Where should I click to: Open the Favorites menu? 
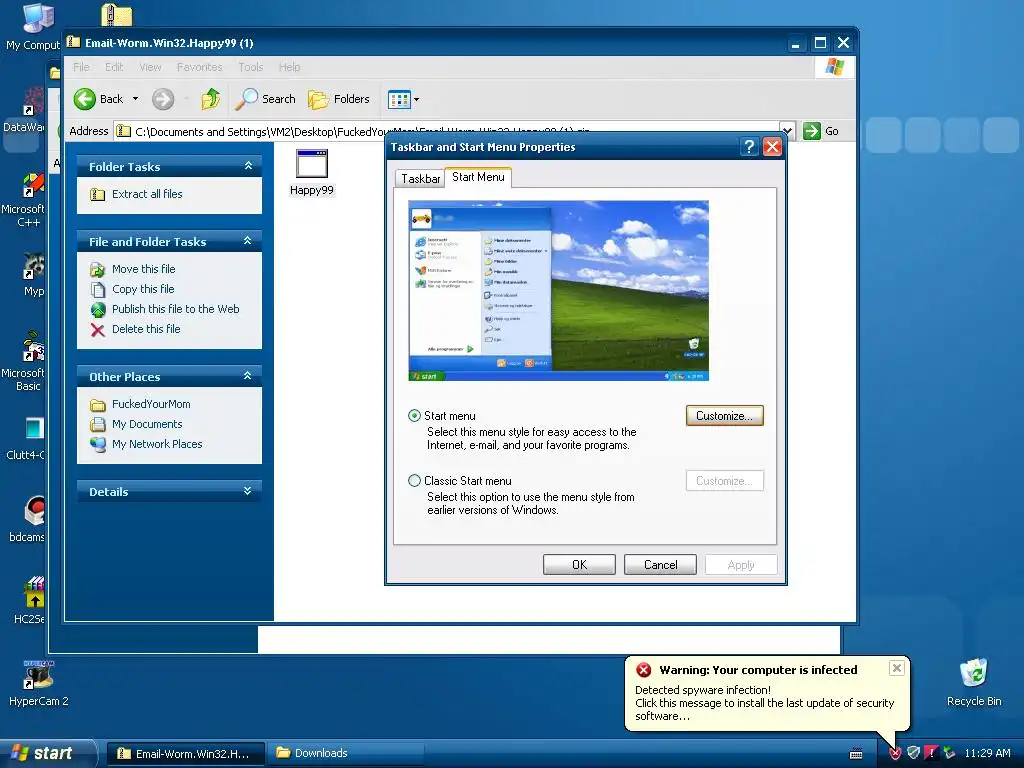199,67
